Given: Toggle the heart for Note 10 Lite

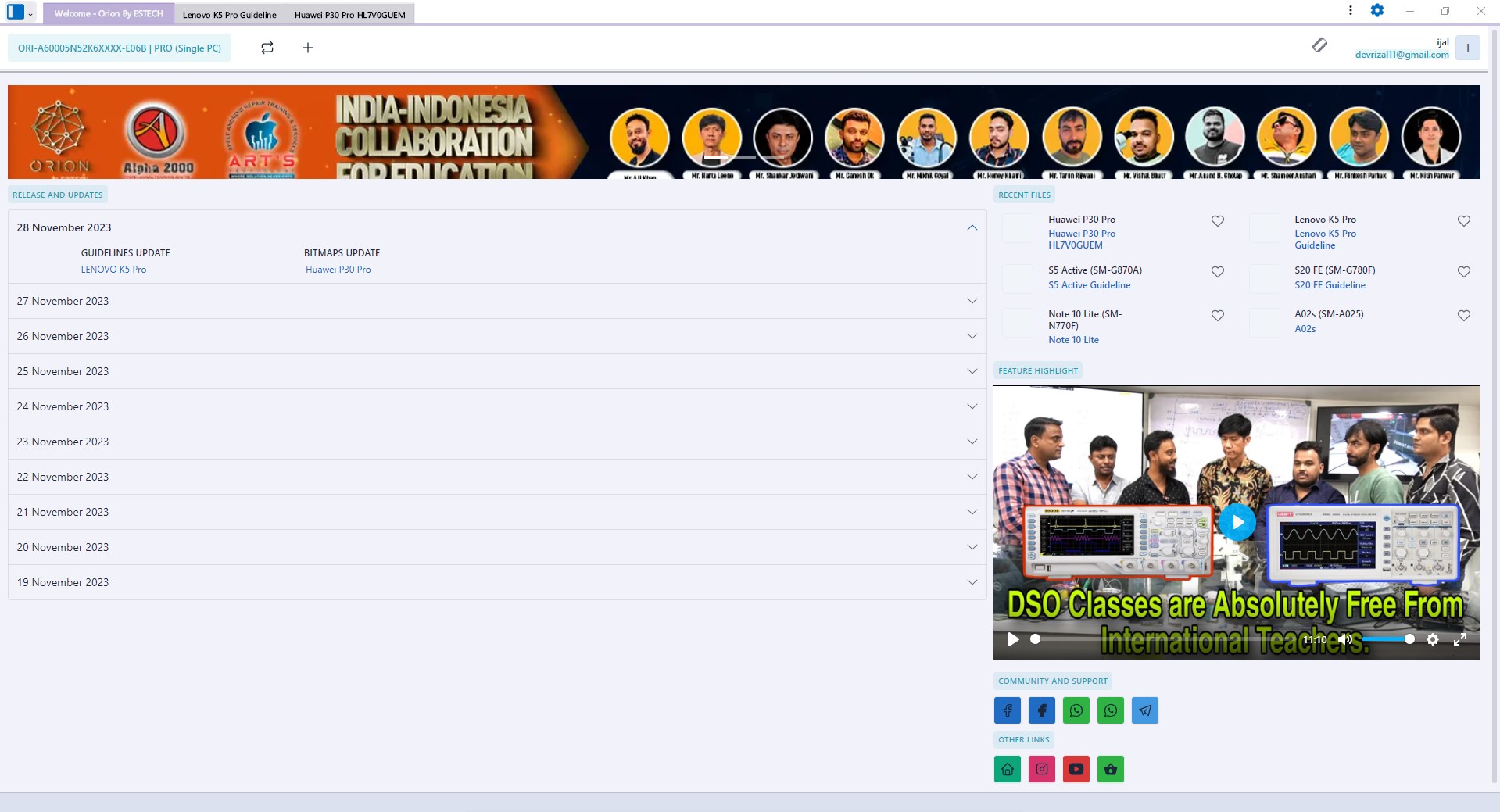Looking at the screenshot, I should [x=1218, y=316].
